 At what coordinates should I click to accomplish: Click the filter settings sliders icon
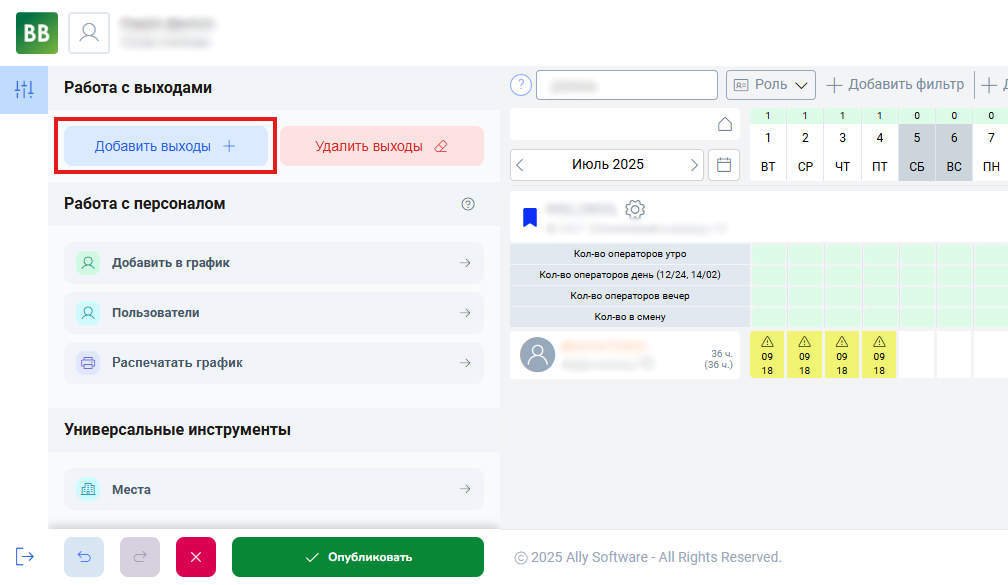coord(24,90)
